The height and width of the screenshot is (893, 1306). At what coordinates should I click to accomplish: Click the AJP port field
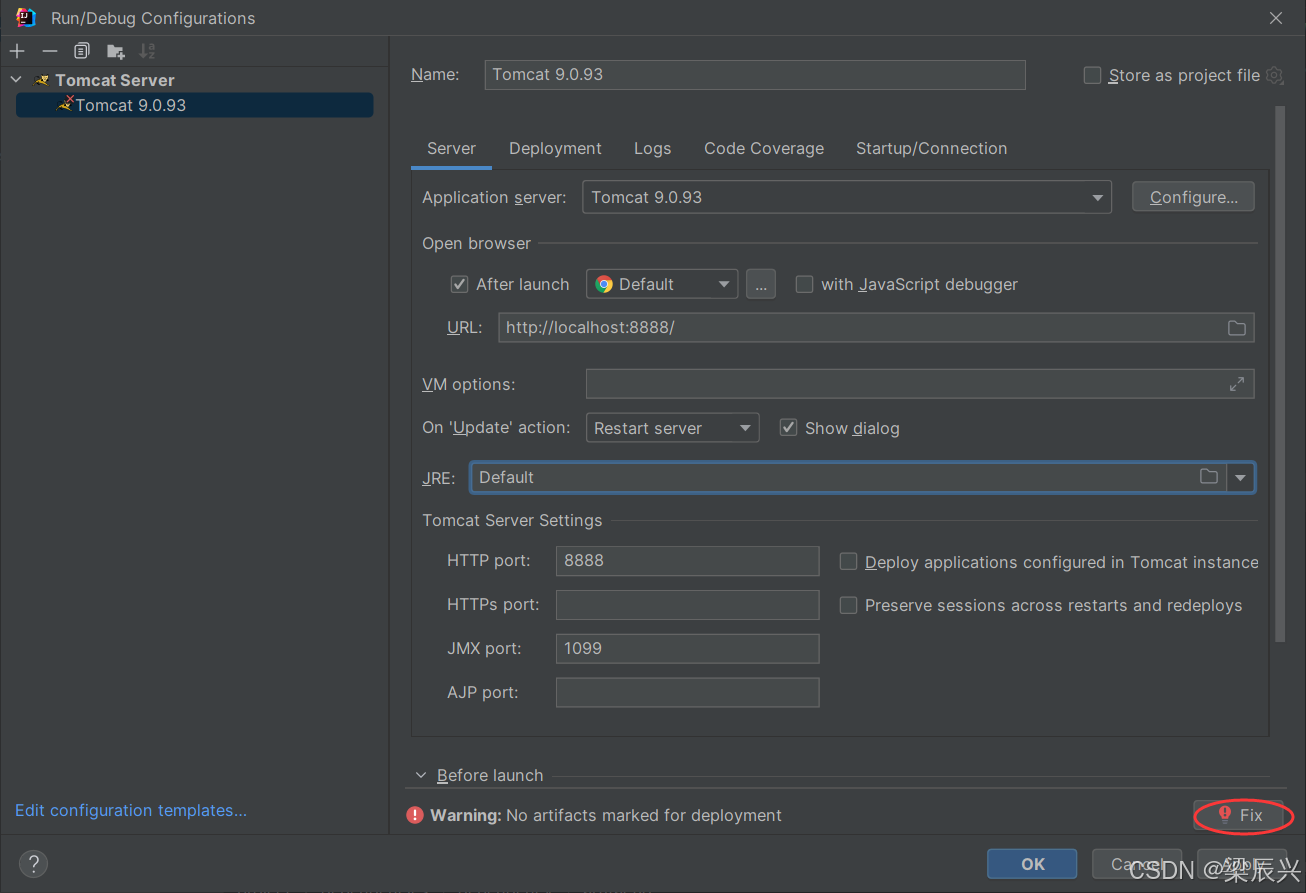(688, 693)
